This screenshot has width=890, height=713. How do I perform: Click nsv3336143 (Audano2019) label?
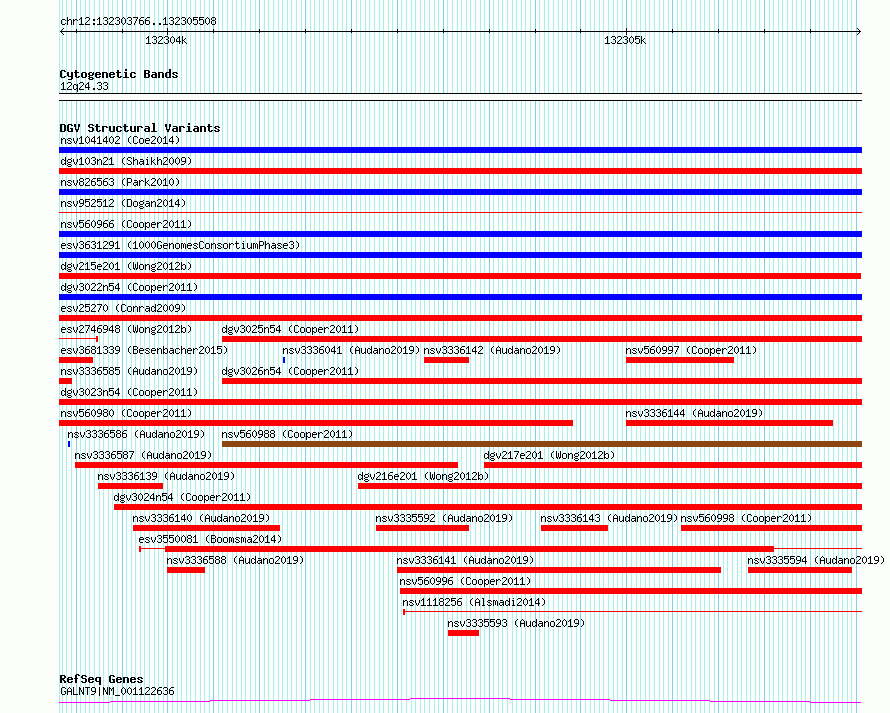tap(609, 518)
